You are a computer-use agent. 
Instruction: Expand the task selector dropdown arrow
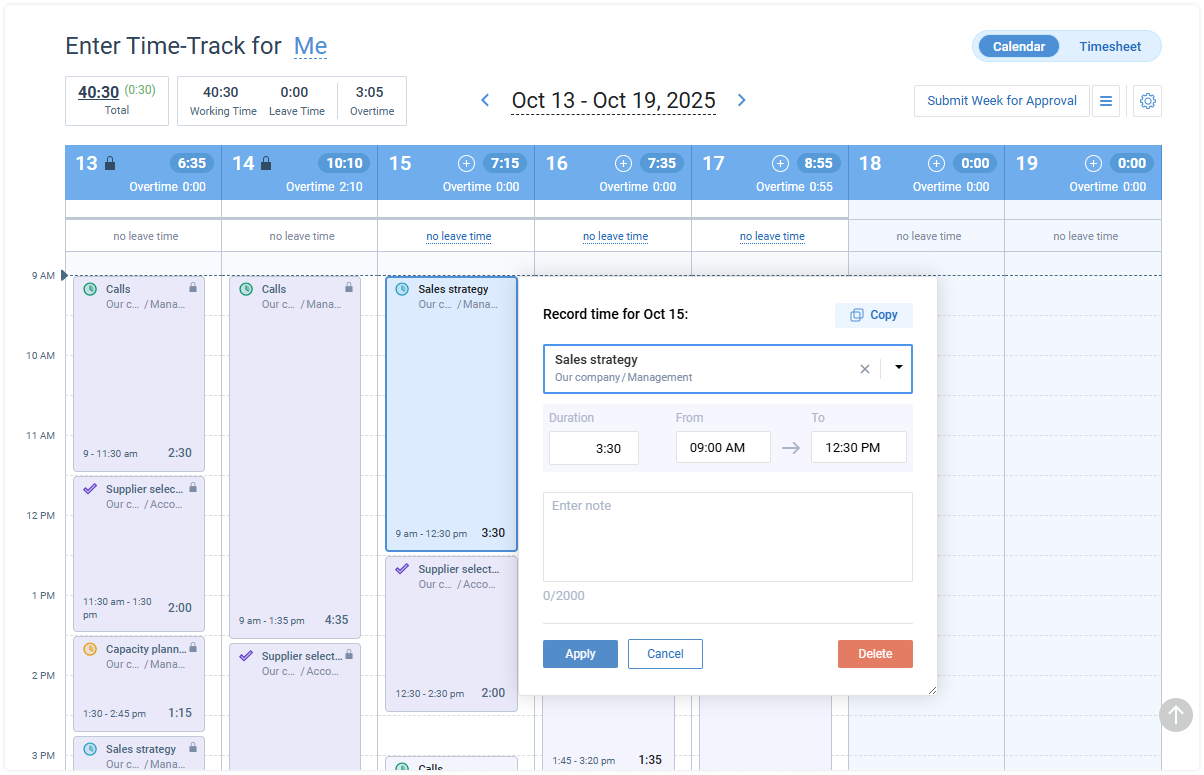point(897,368)
